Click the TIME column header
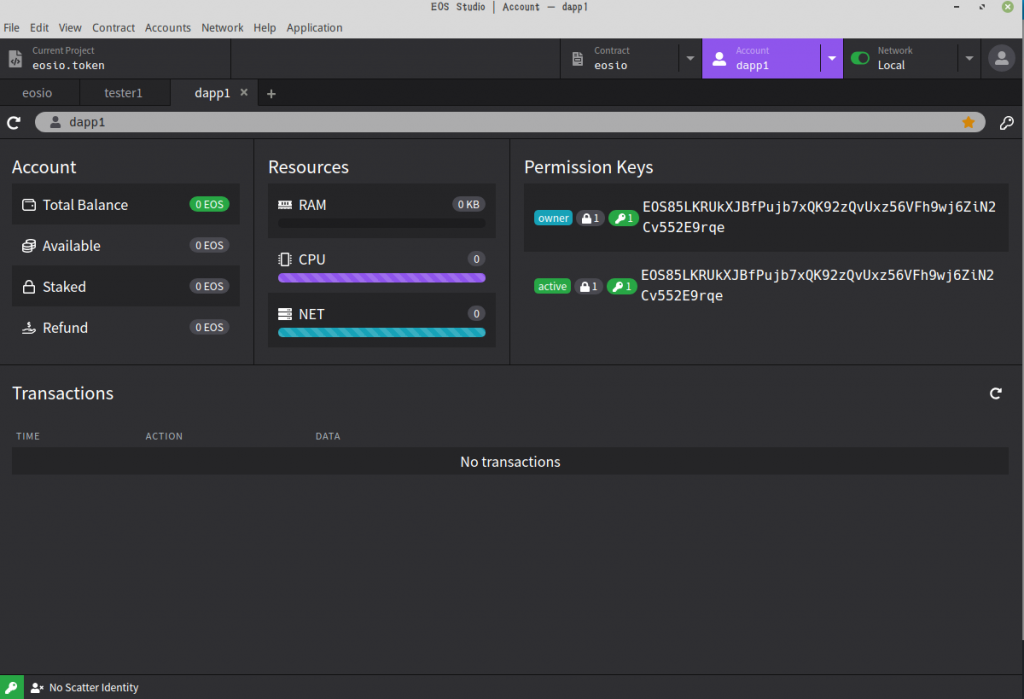 point(28,436)
